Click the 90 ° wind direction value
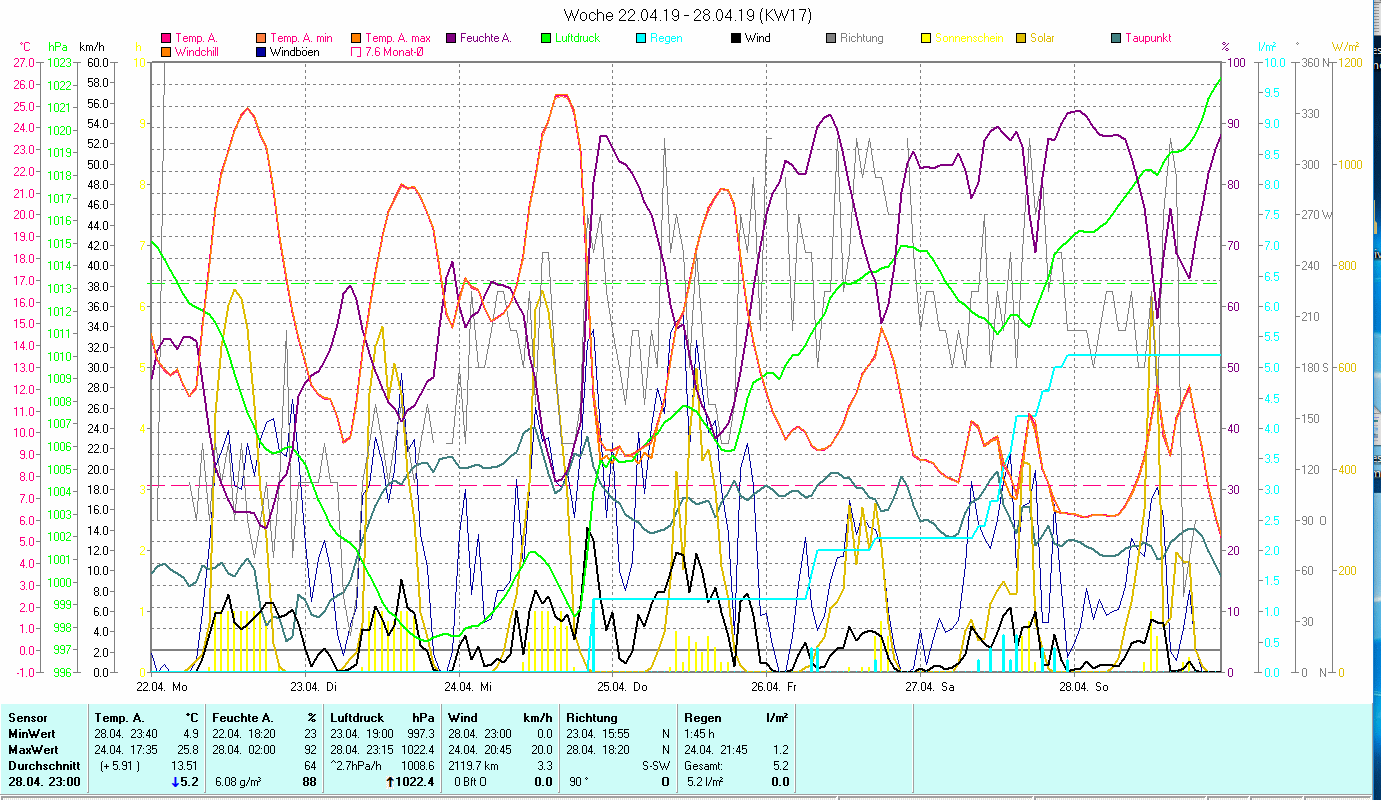The height and width of the screenshot is (800, 1381). (580, 782)
